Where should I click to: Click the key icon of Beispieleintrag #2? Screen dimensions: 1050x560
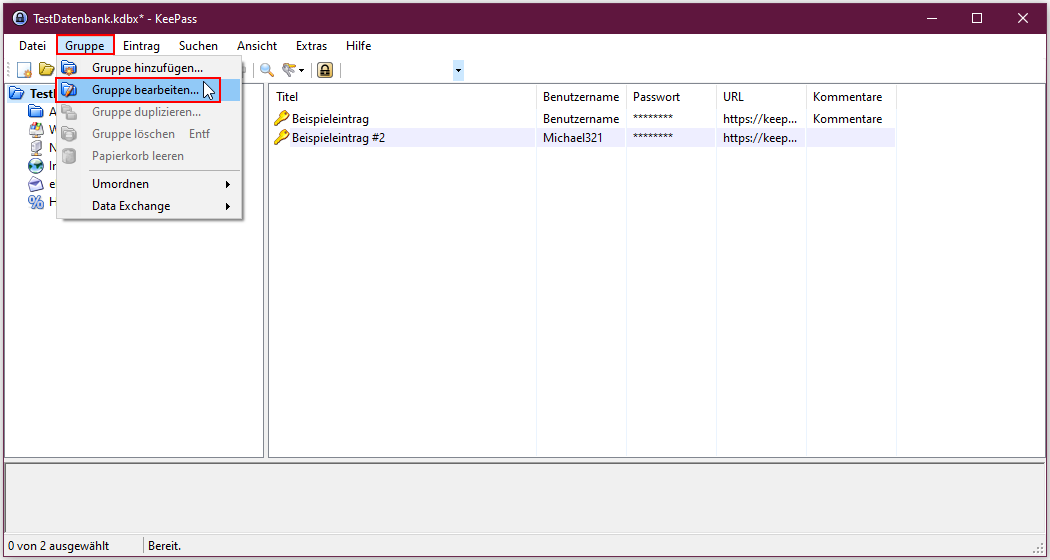(282, 137)
